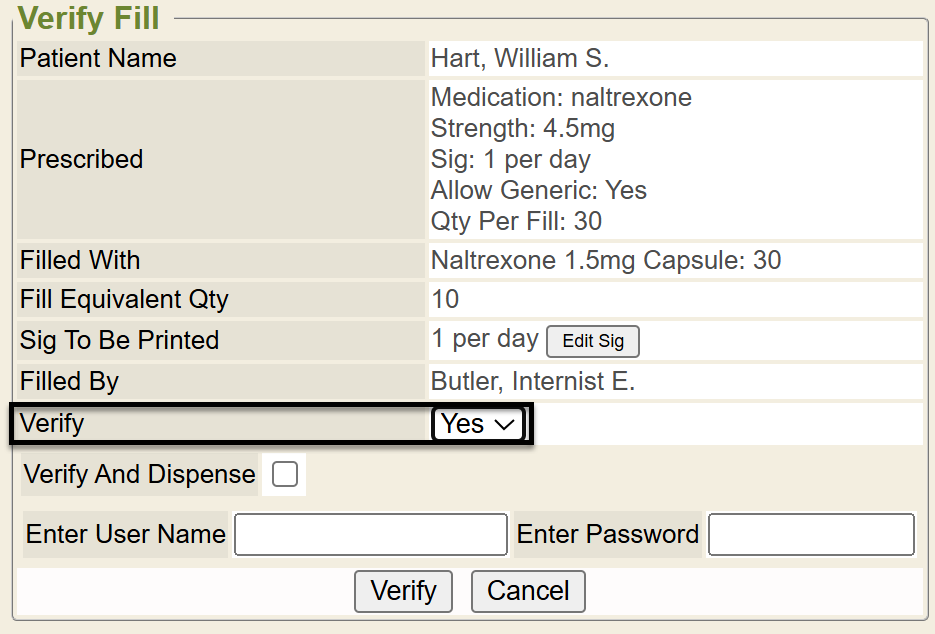Click the Verify And Dispense label
The width and height of the screenshot is (935, 634).
[140, 474]
